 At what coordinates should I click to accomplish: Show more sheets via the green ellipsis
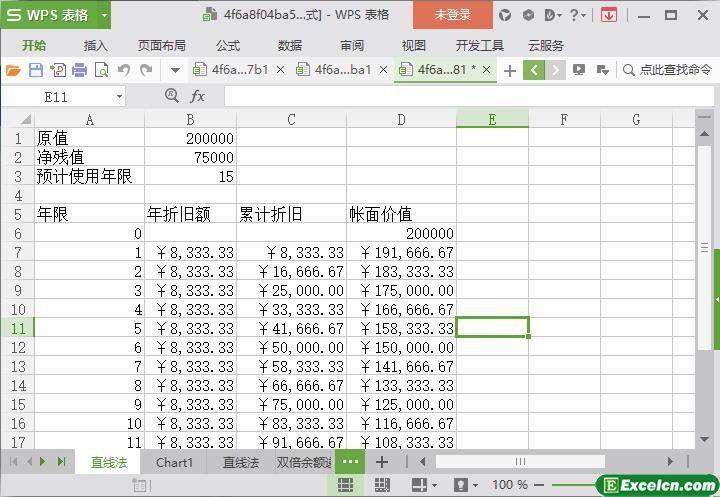coord(350,462)
